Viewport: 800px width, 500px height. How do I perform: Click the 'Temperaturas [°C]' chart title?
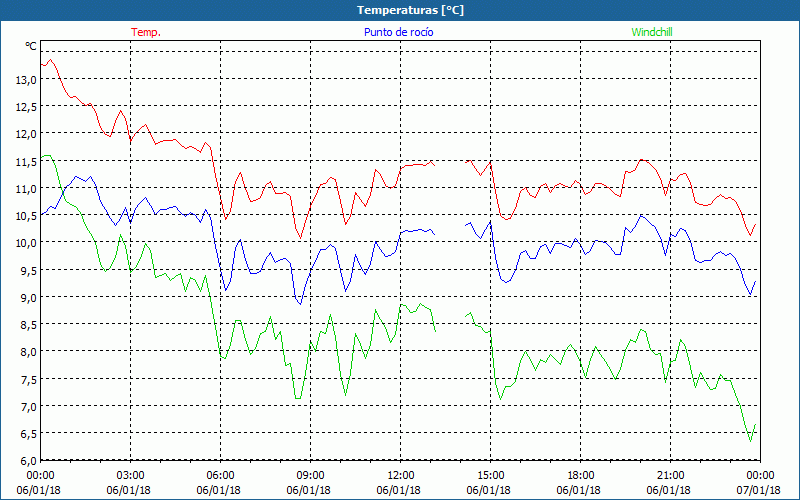[410, 10]
